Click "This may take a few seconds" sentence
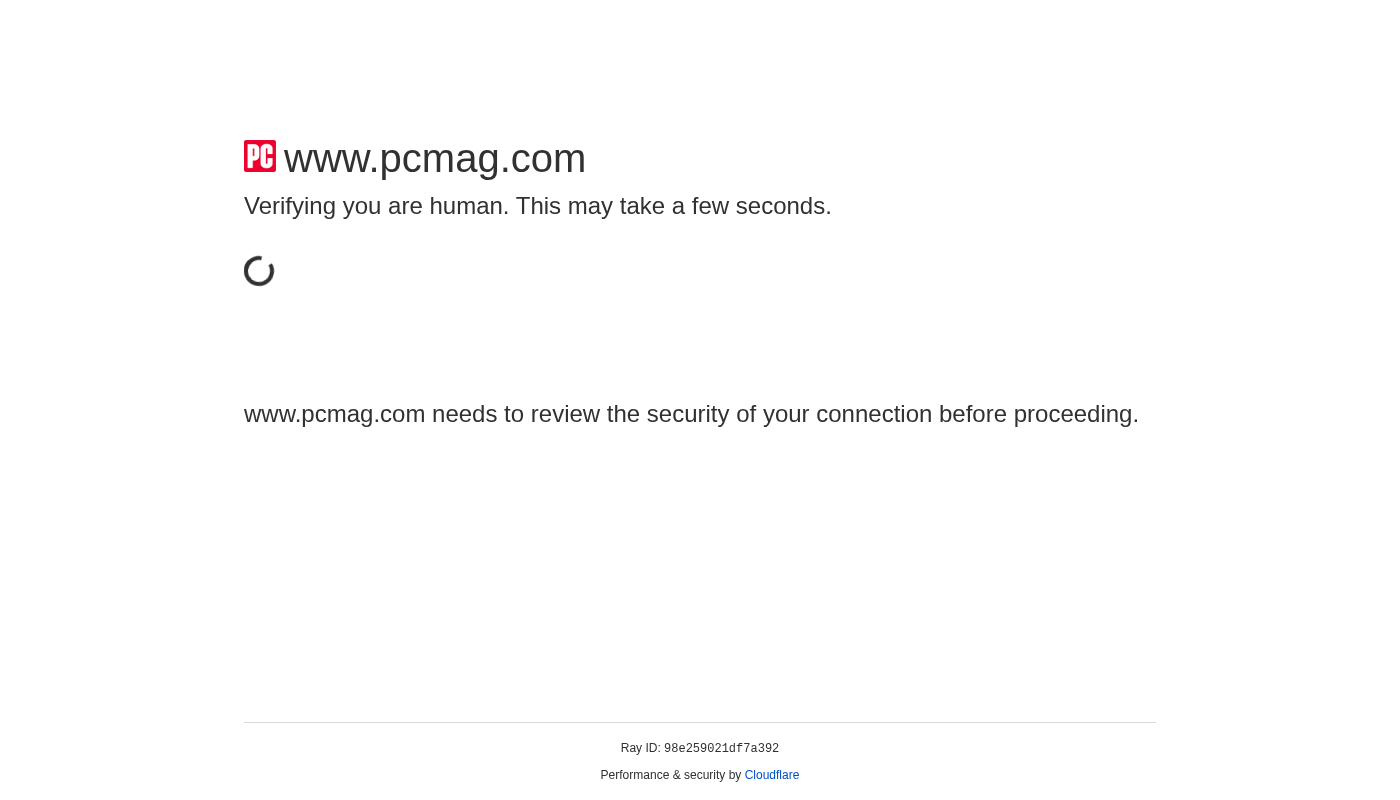This screenshot has height=800, width=1400. 672,206
